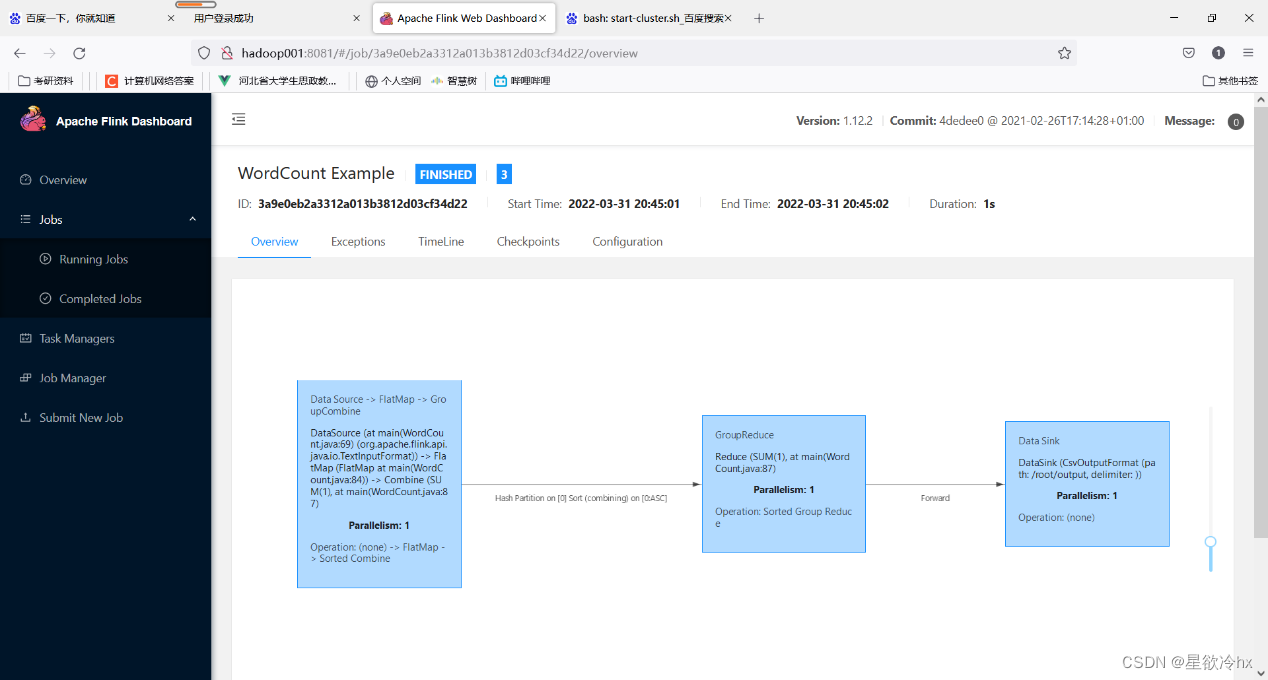Open the 河北省大学生思政教 bookmark
Viewport: 1268px width, 680px height.
279,81
